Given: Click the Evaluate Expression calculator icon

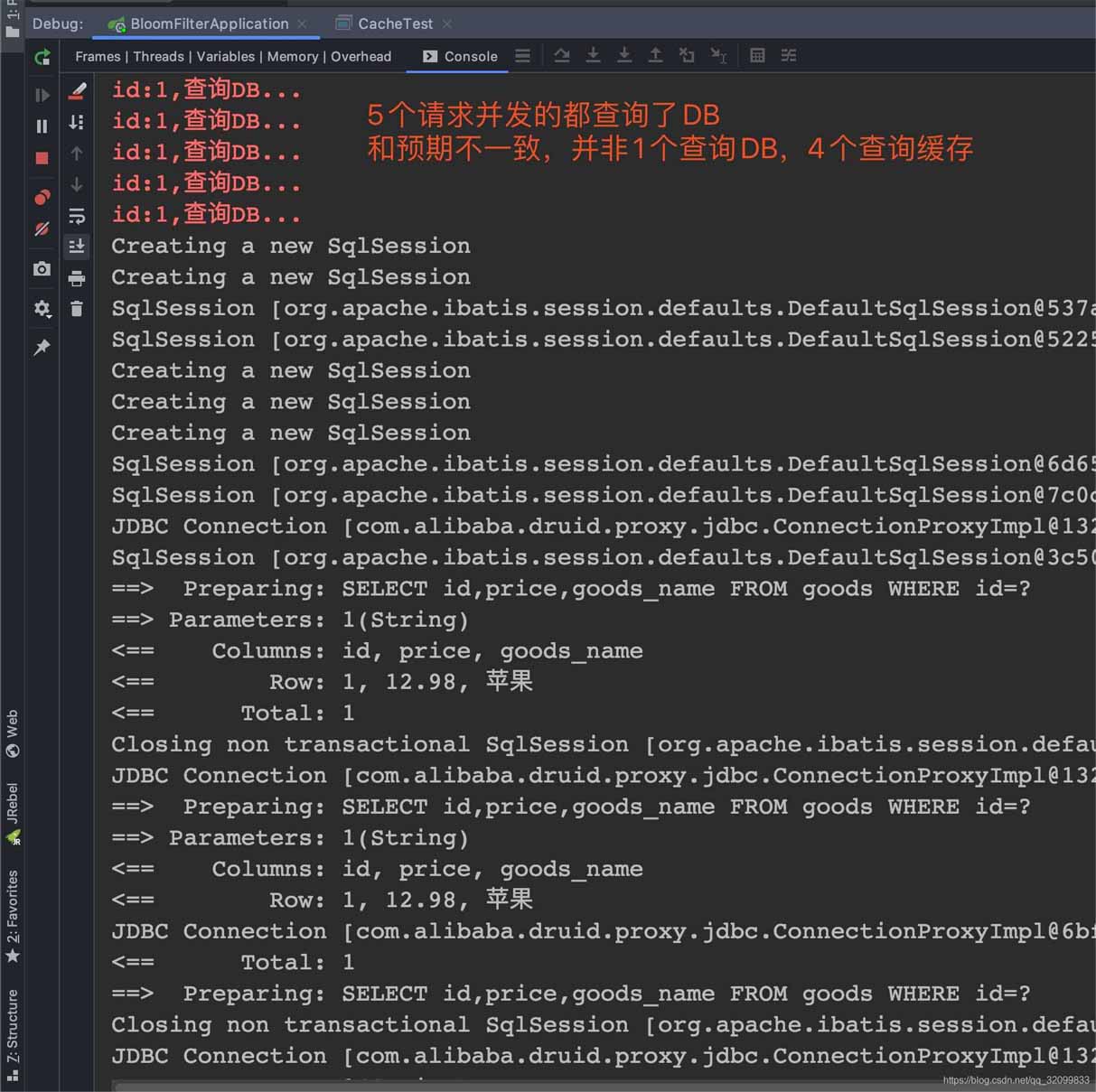Looking at the screenshot, I should click(x=757, y=56).
